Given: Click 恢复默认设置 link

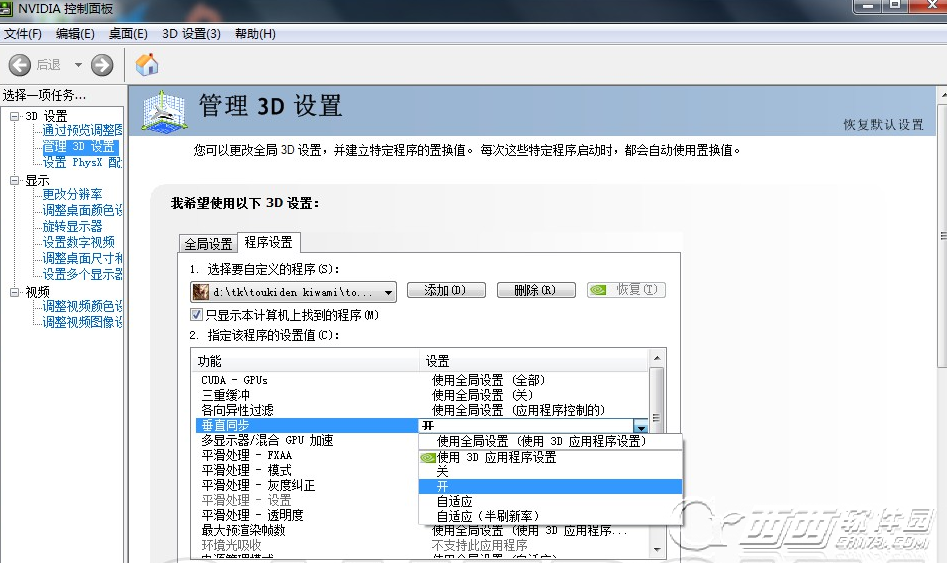Looking at the screenshot, I should 883,124.
